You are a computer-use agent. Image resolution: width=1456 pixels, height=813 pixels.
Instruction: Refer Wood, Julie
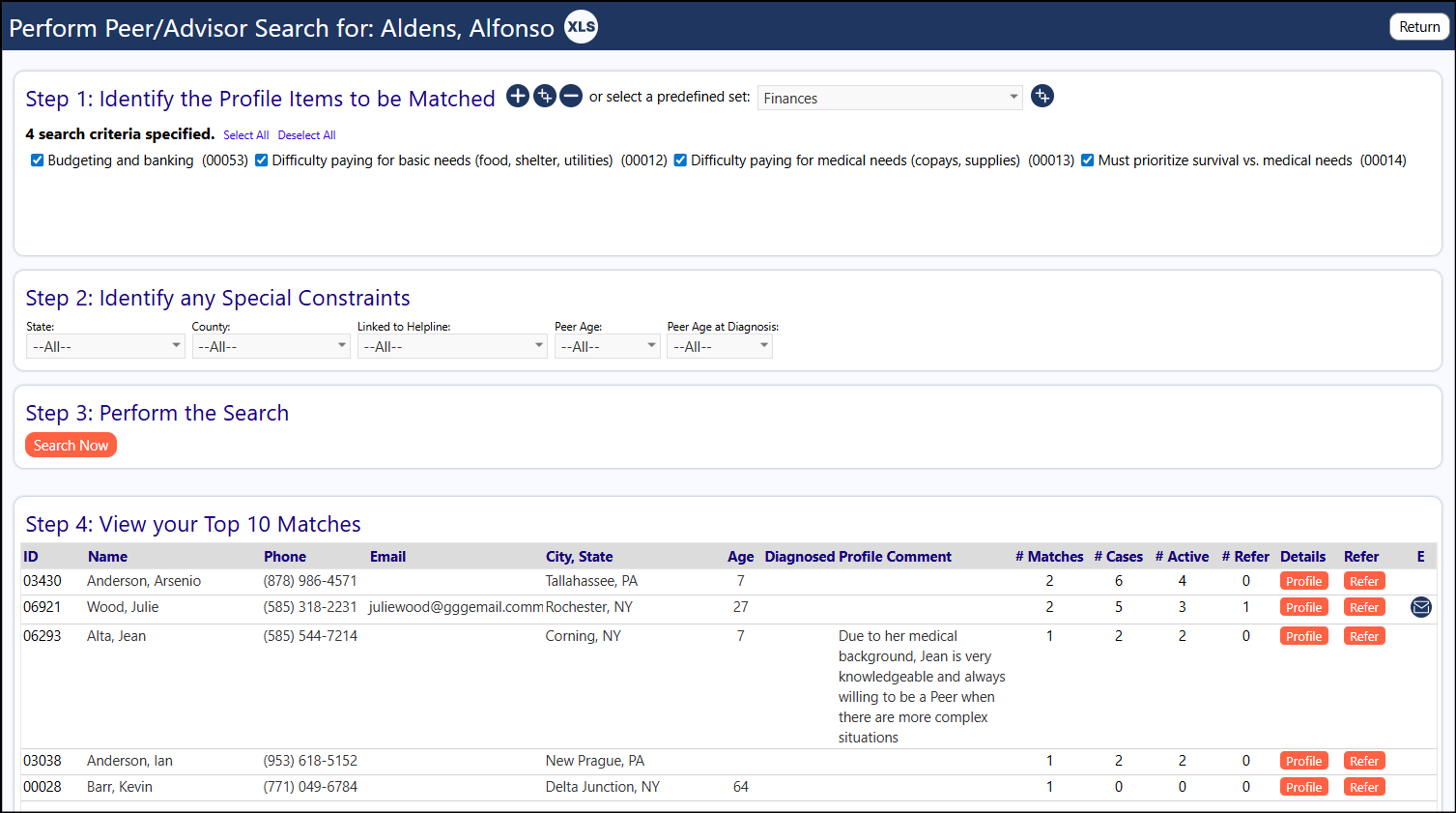tap(1364, 607)
